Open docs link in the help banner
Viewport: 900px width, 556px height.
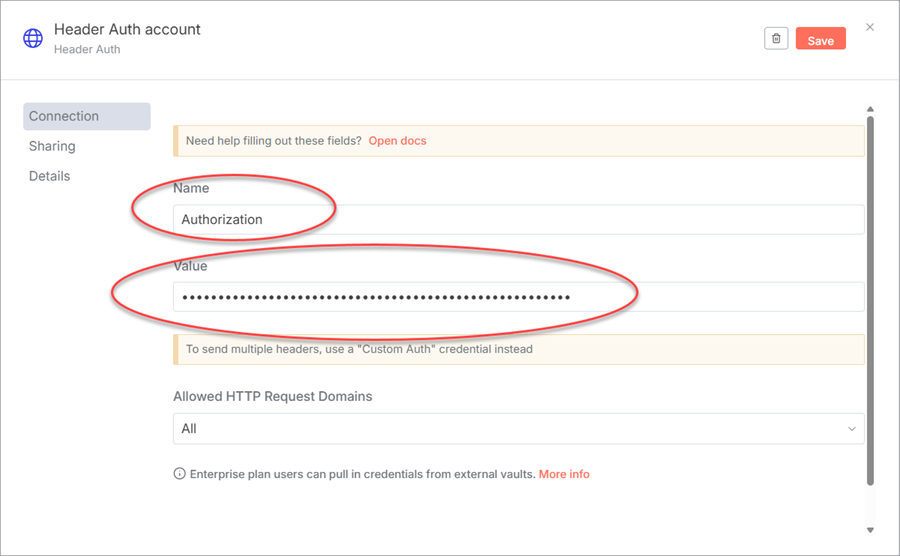click(397, 141)
